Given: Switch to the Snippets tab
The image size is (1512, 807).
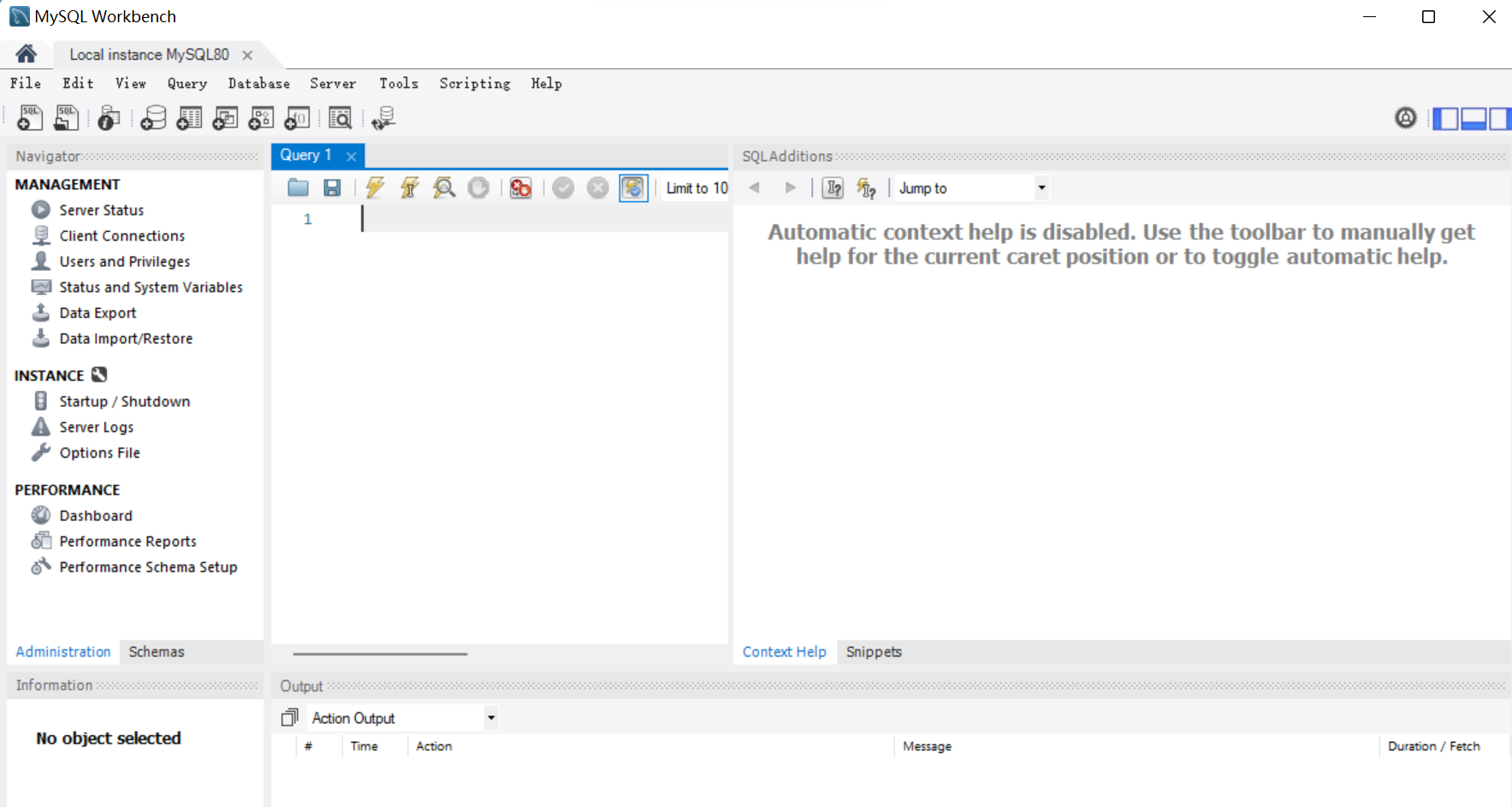Looking at the screenshot, I should click(x=874, y=651).
